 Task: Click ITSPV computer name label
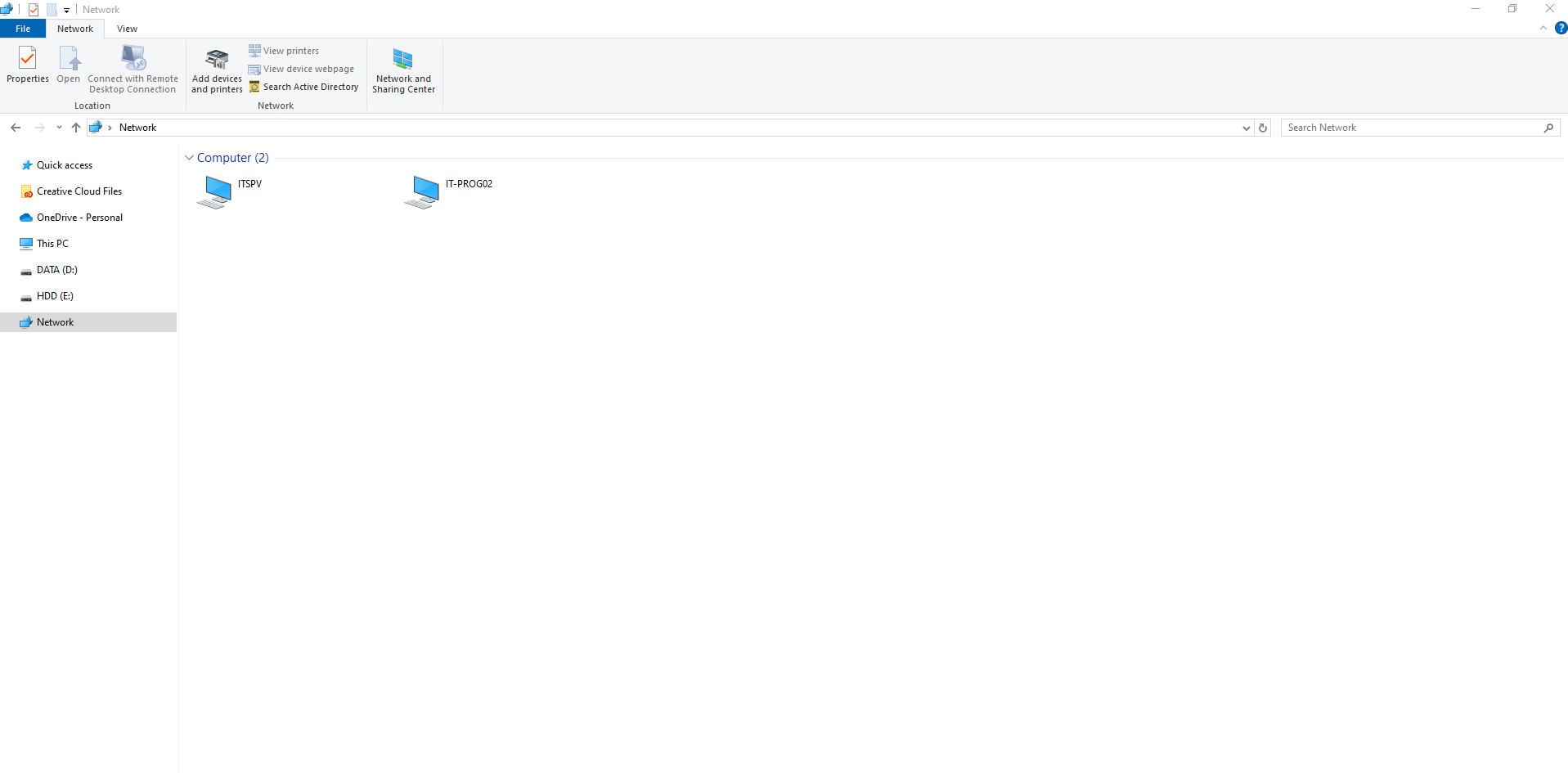click(x=249, y=184)
